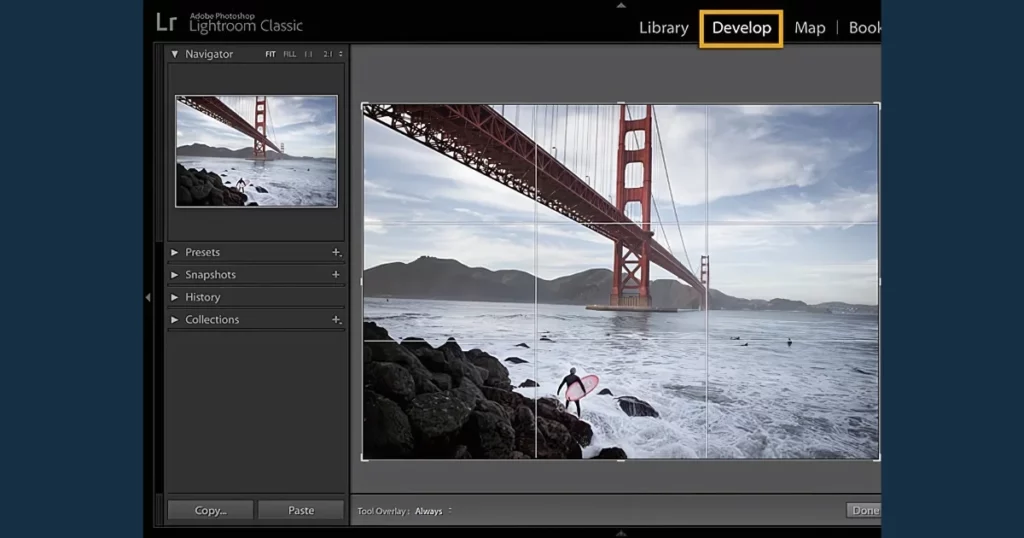
Task: Create a snapshot with the Snapshots plus icon
Action: (336, 275)
